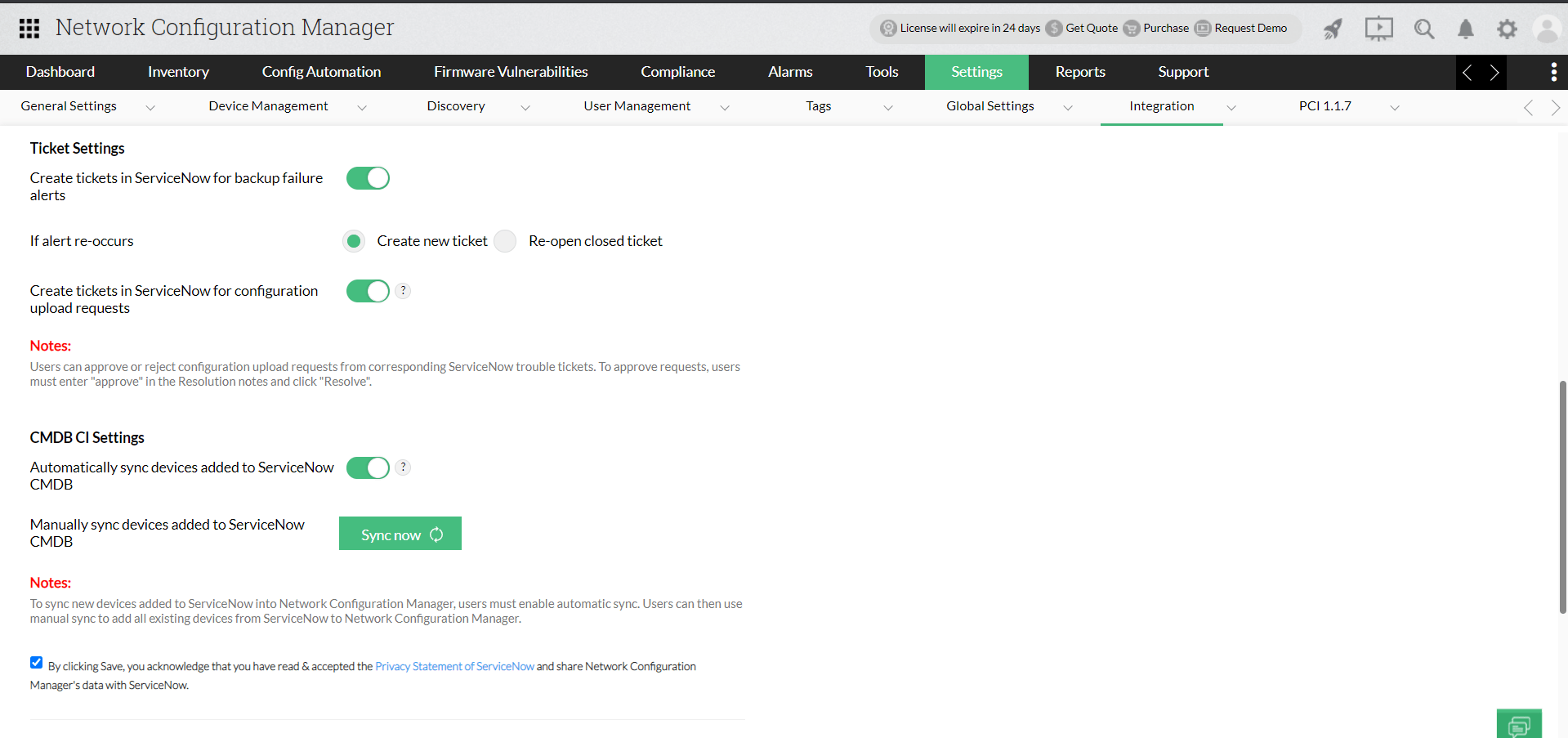Open the Firmware Vulnerabilities tab
The height and width of the screenshot is (738, 1568).
tap(510, 72)
